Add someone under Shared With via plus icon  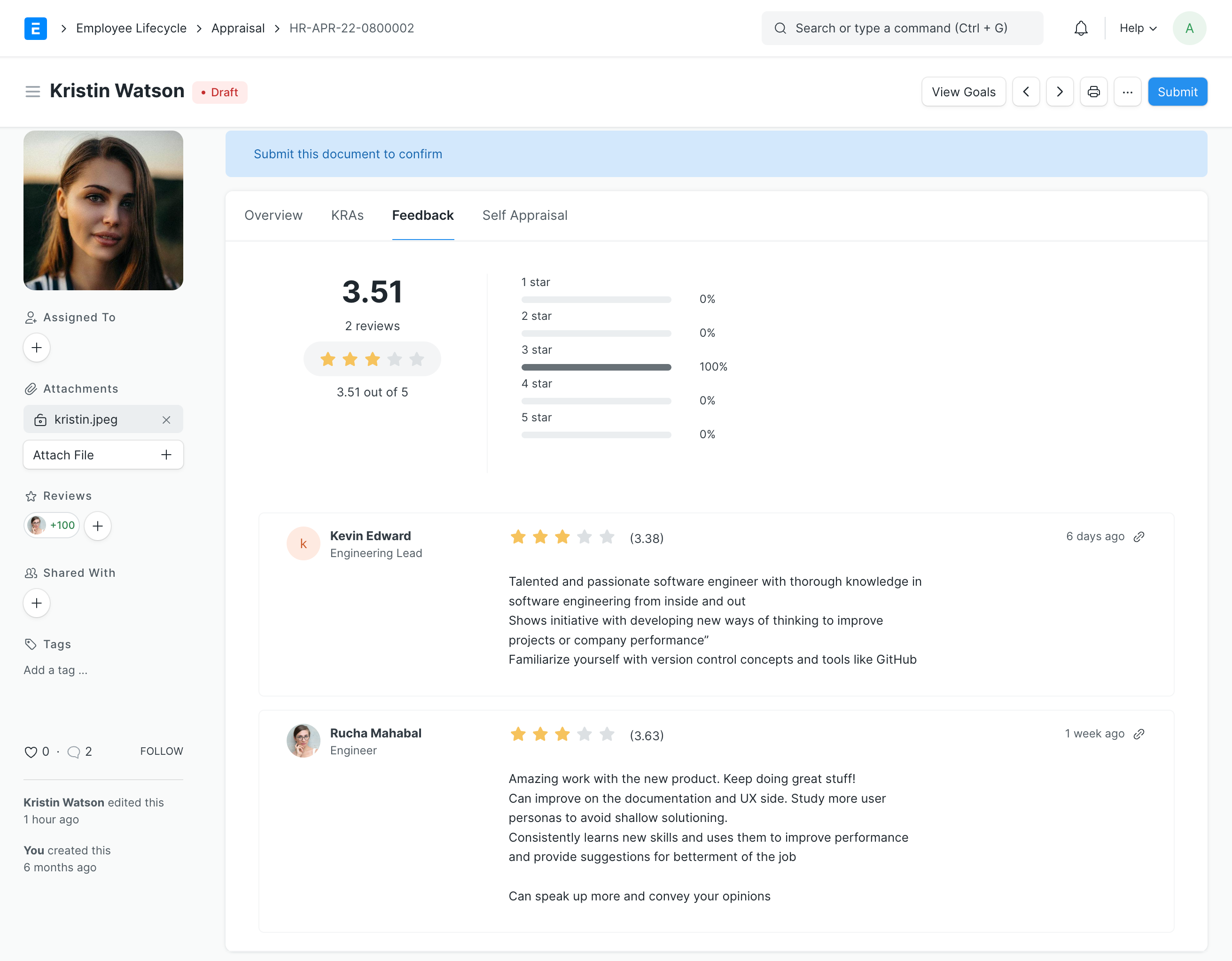click(x=36, y=603)
